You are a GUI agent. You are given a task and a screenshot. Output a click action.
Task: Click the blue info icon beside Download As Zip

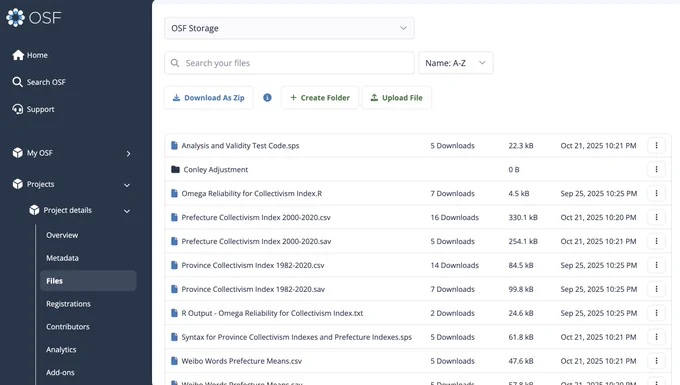coord(268,98)
